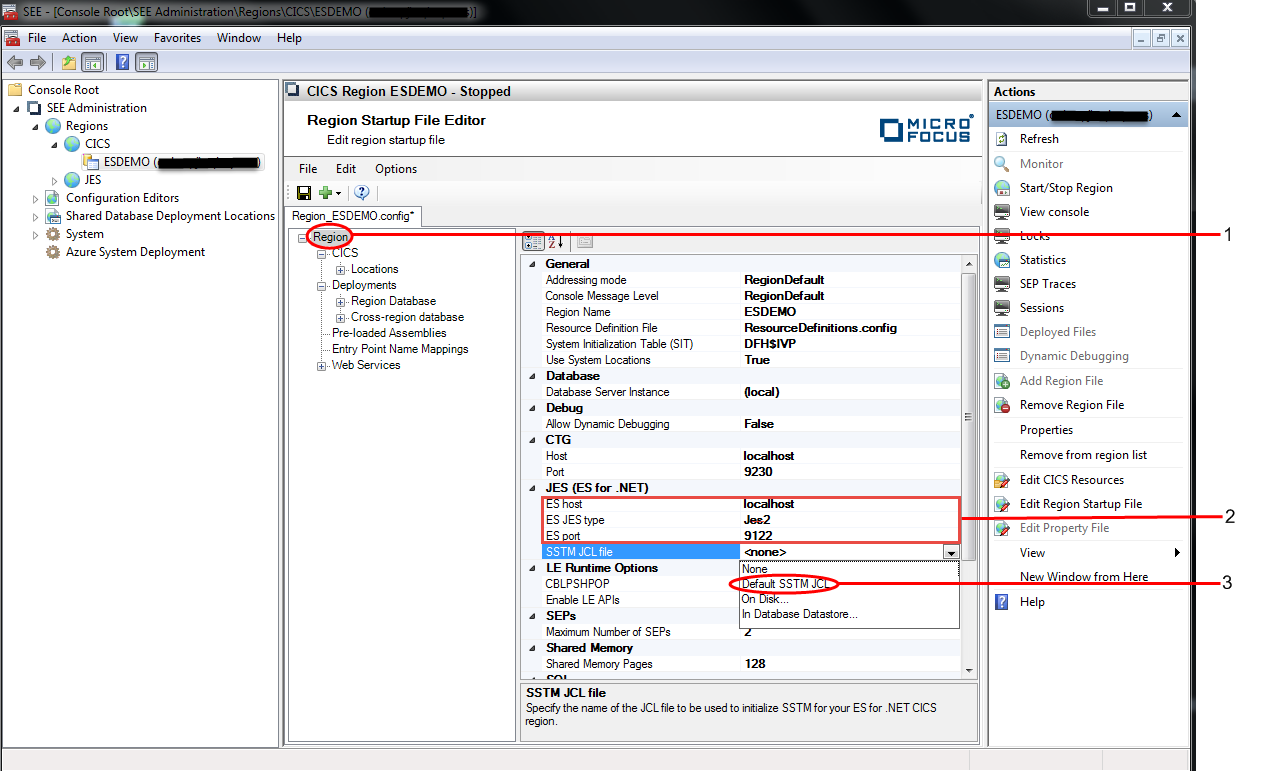Viewport: 1280px width, 771px height.
Task: Open View console from Actions pane
Action: 1054,212
